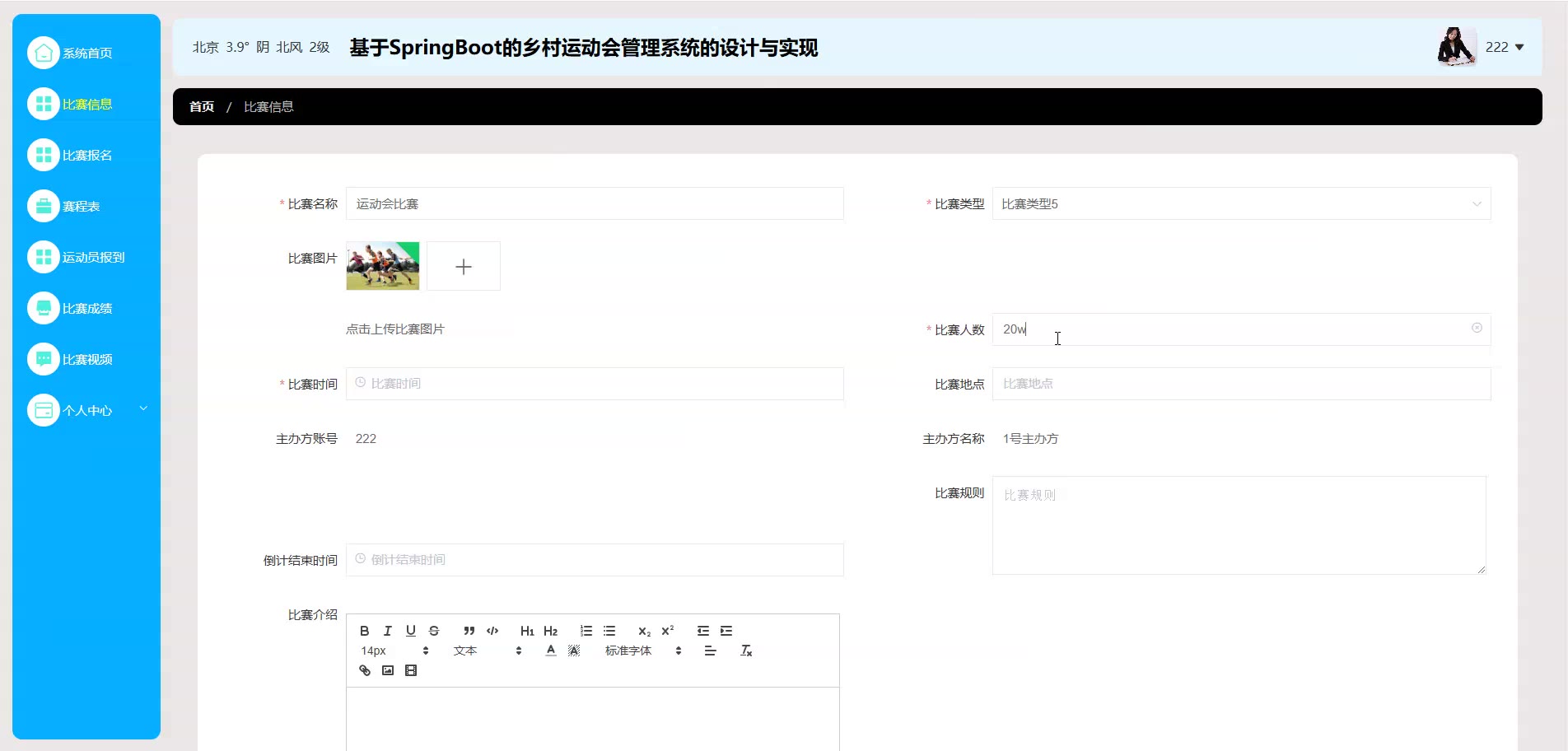This screenshot has height=751, width=1568.
Task: Open the 比赛类型 select dropdown
Action: tap(1241, 203)
